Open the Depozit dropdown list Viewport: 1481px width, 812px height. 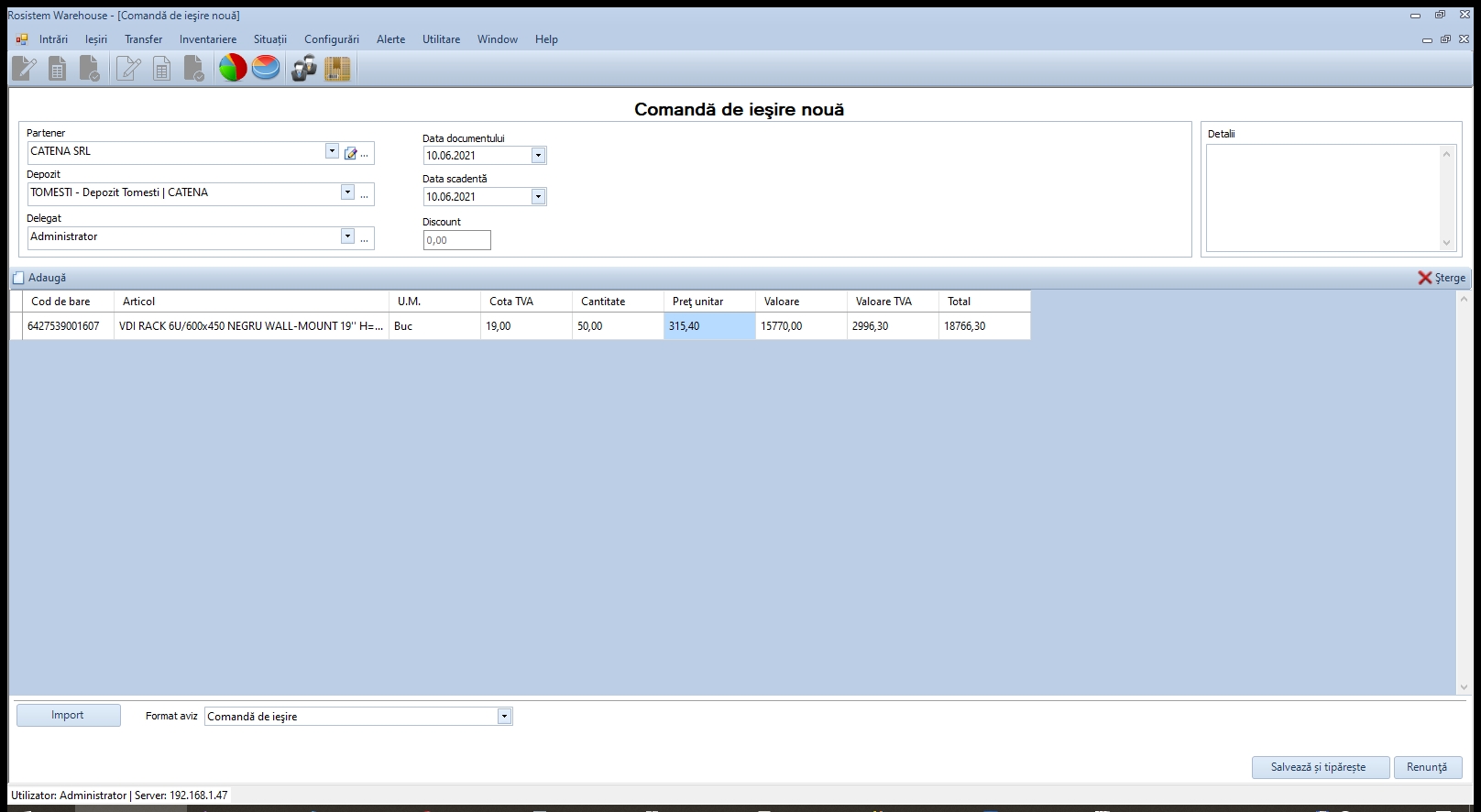click(347, 192)
